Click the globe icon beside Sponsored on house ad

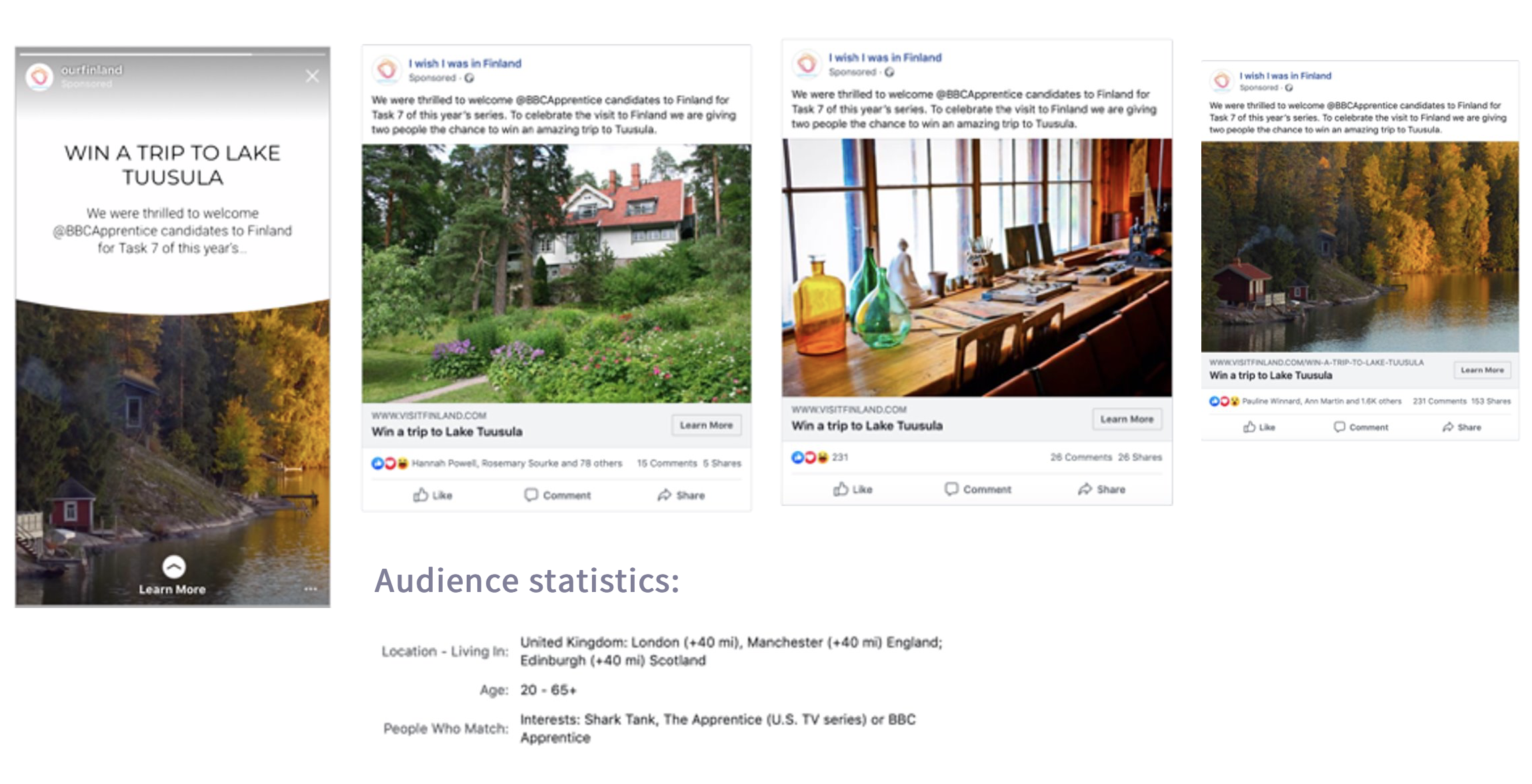469,78
